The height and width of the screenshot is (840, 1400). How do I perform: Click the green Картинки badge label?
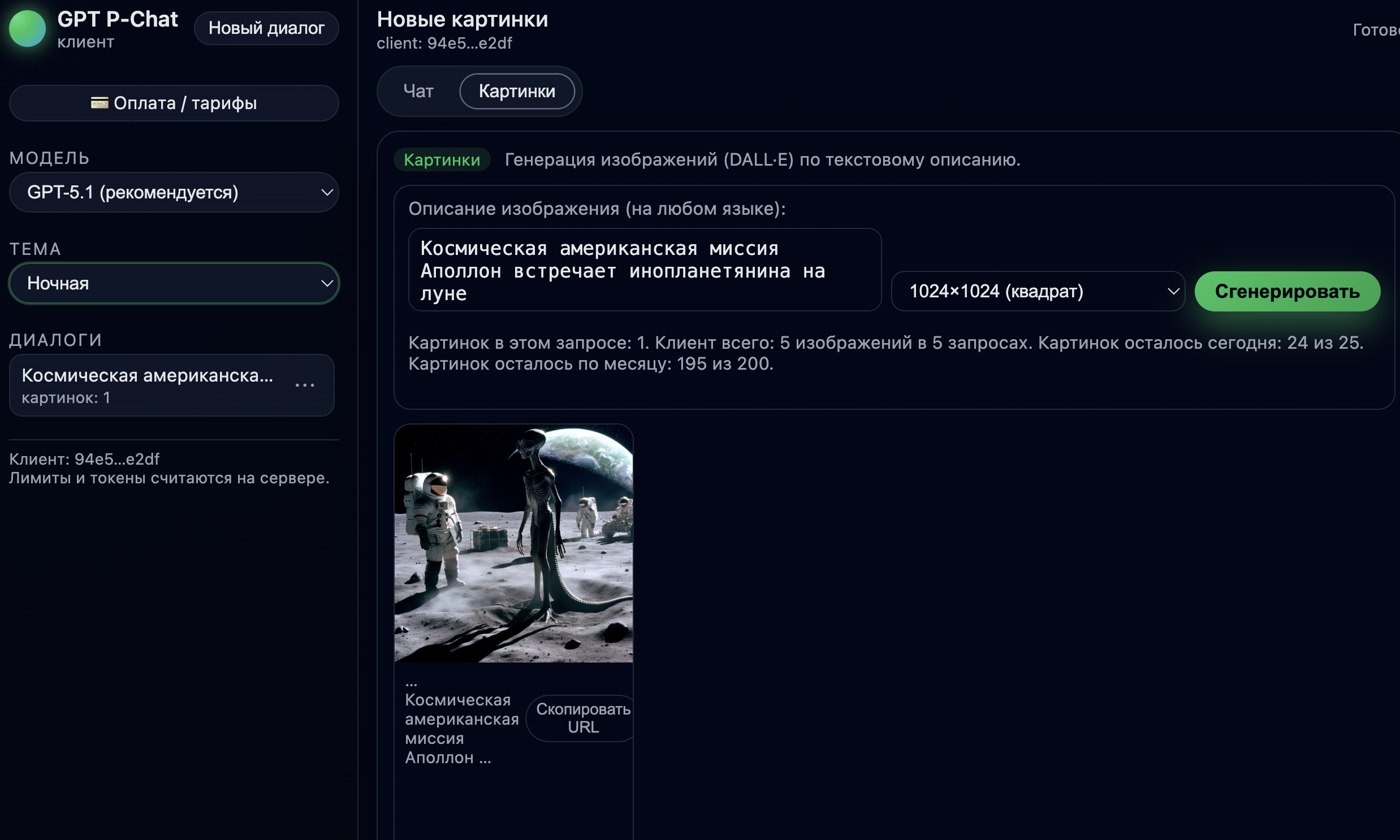(442, 160)
